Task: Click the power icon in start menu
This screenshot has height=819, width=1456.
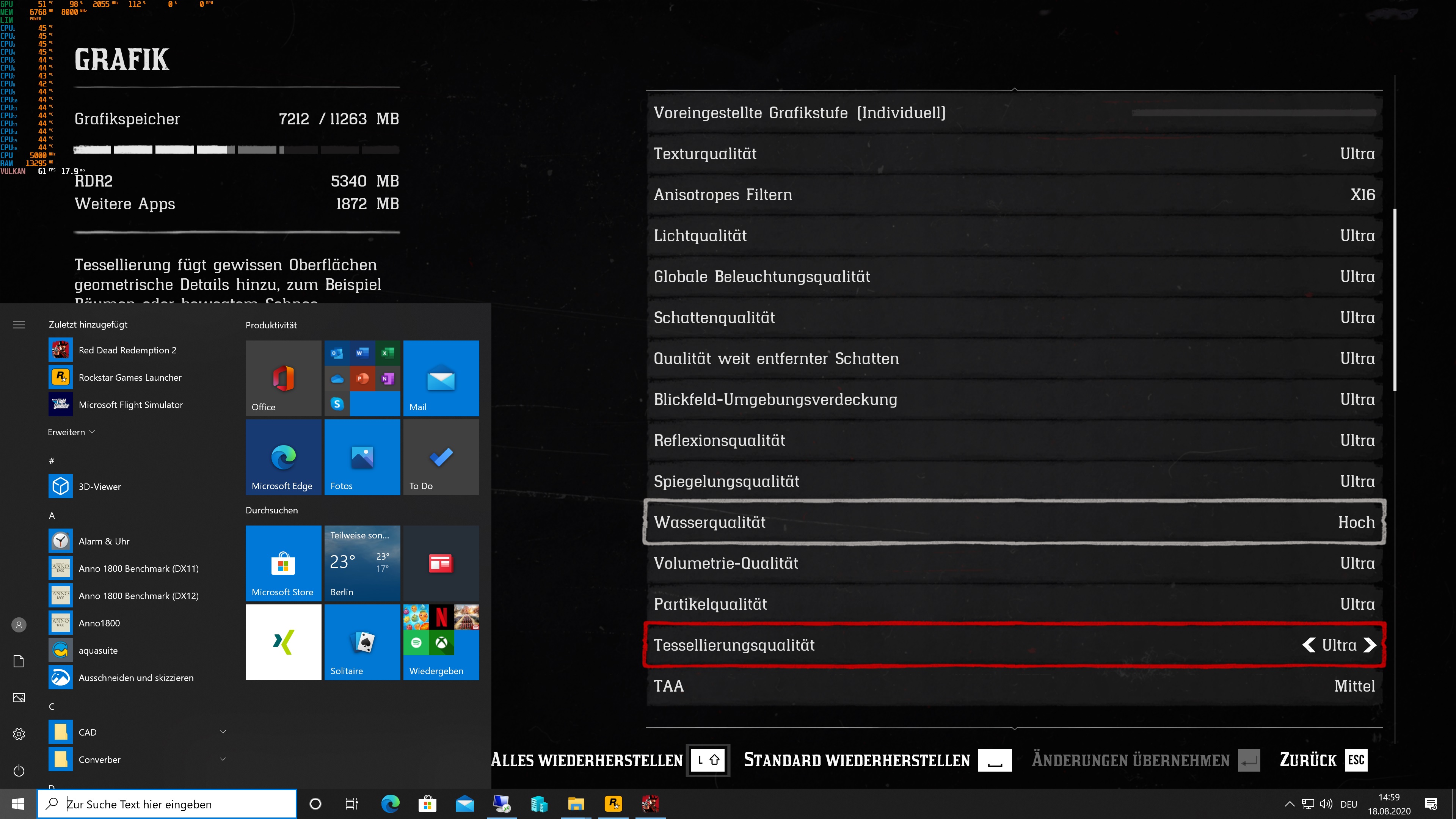Action: pyautogui.click(x=19, y=770)
